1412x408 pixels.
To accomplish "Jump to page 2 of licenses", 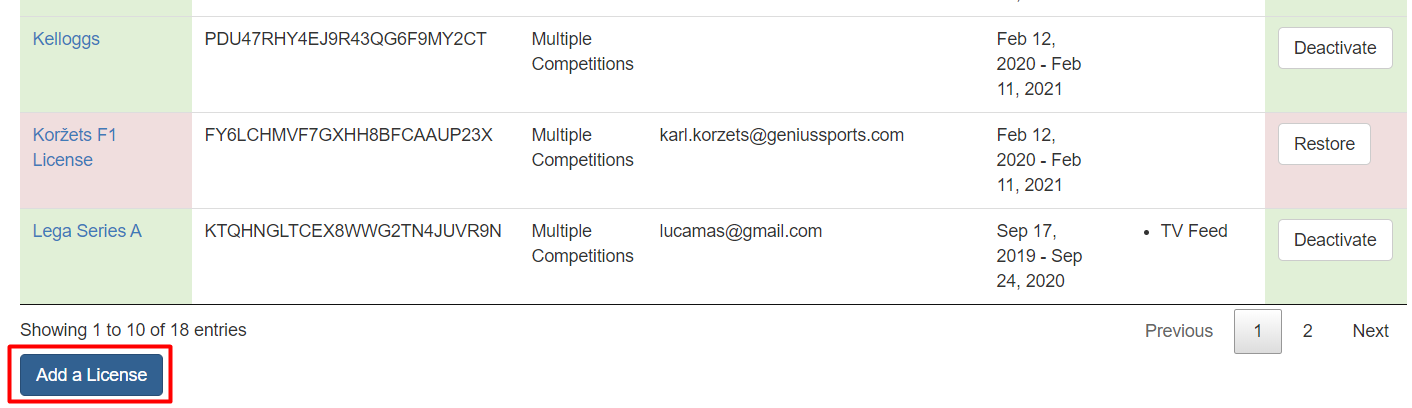I will point(1307,331).
